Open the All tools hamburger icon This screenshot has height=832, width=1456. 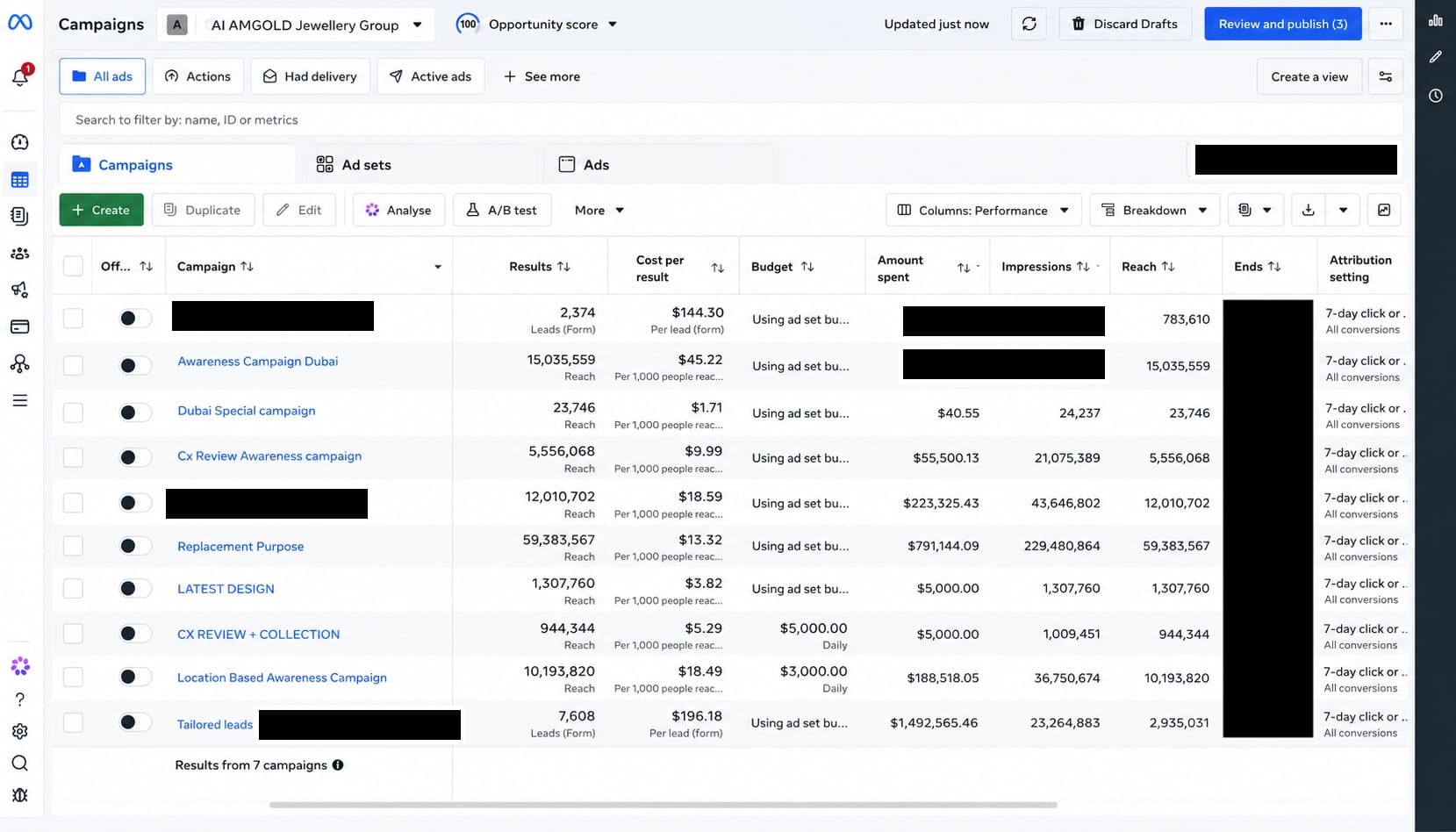coord(20,400)
